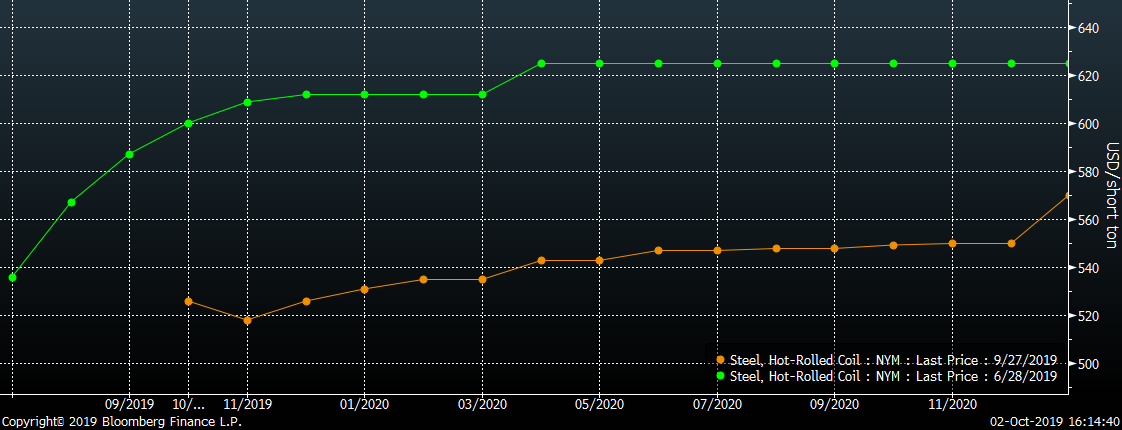
Task: Click the truncated 10/... x-axis label
Action: click(x=188, y=404)
